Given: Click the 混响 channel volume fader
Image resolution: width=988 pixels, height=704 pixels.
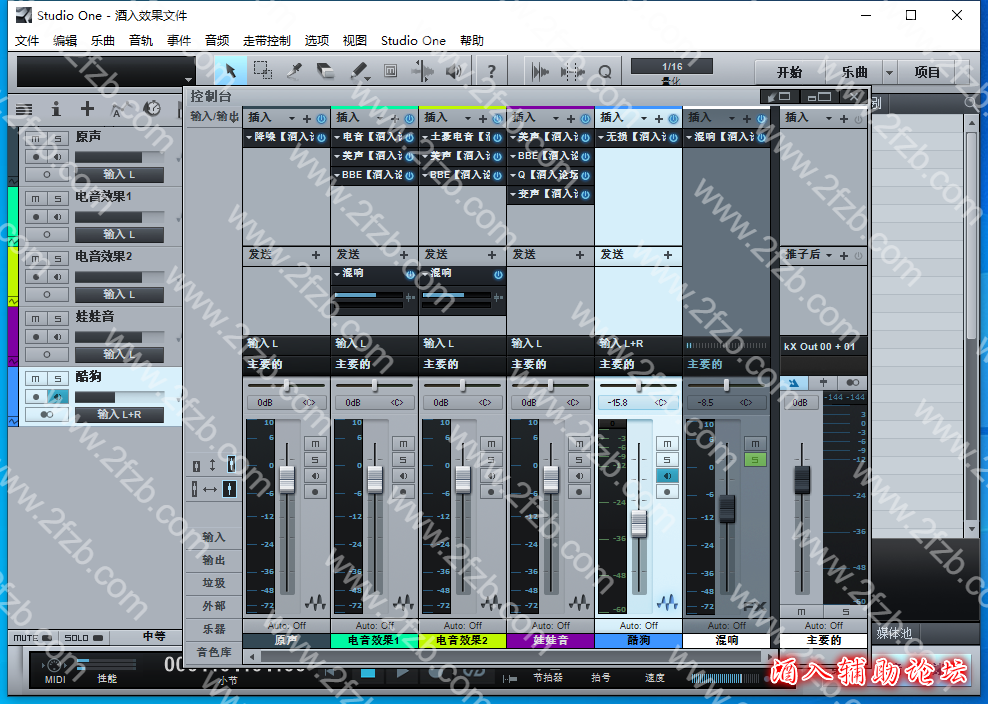Looking at the screenshot, I should 727,508.
